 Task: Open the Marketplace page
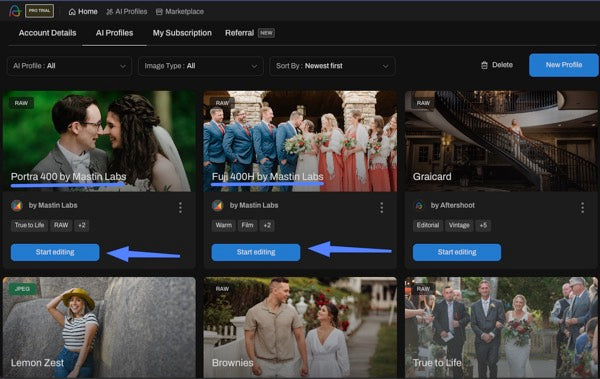pos(180,11)
